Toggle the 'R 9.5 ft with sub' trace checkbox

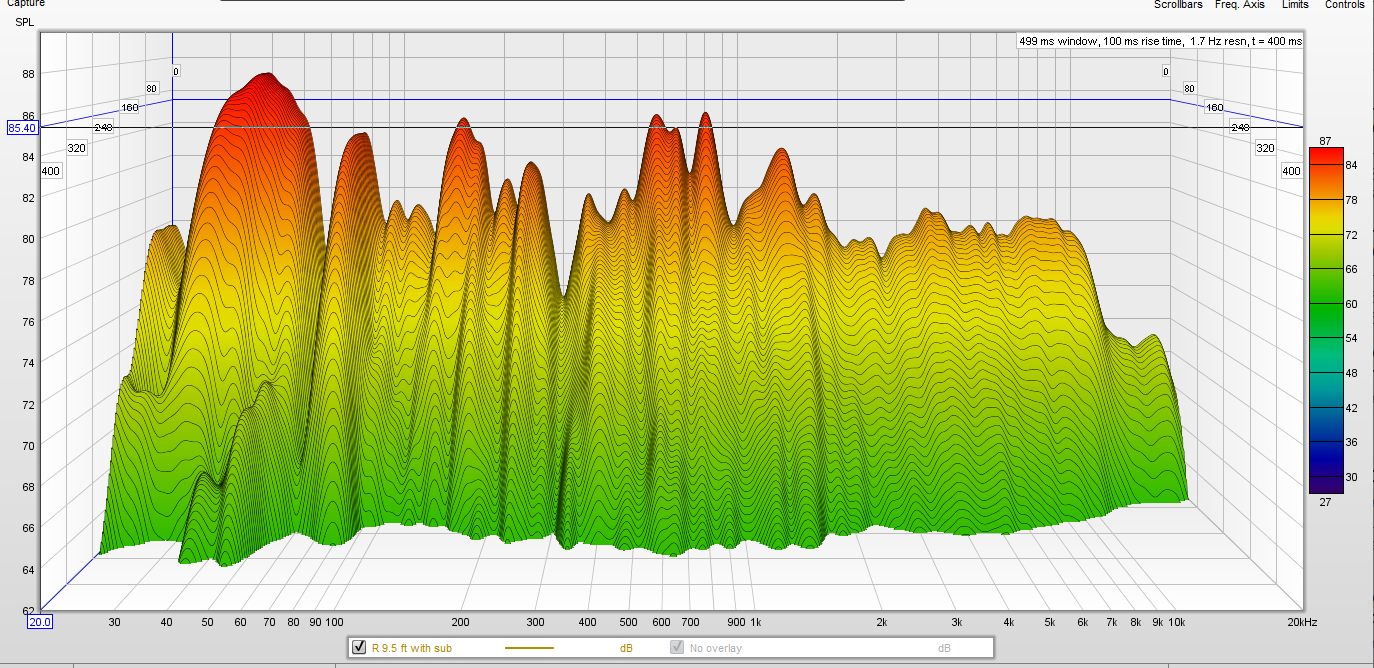(359, 648)
